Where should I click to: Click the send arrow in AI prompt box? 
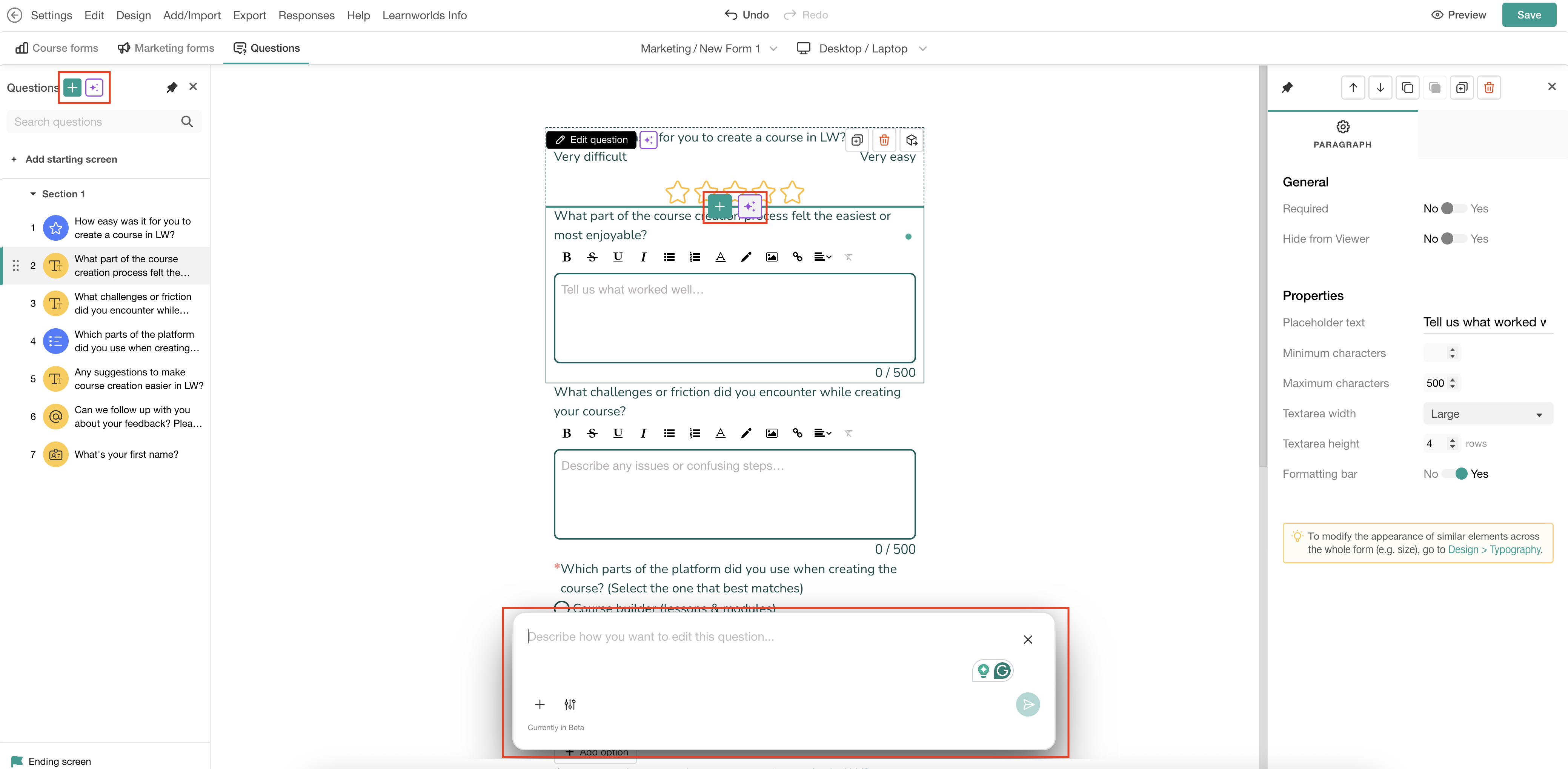coord(1027,704)
